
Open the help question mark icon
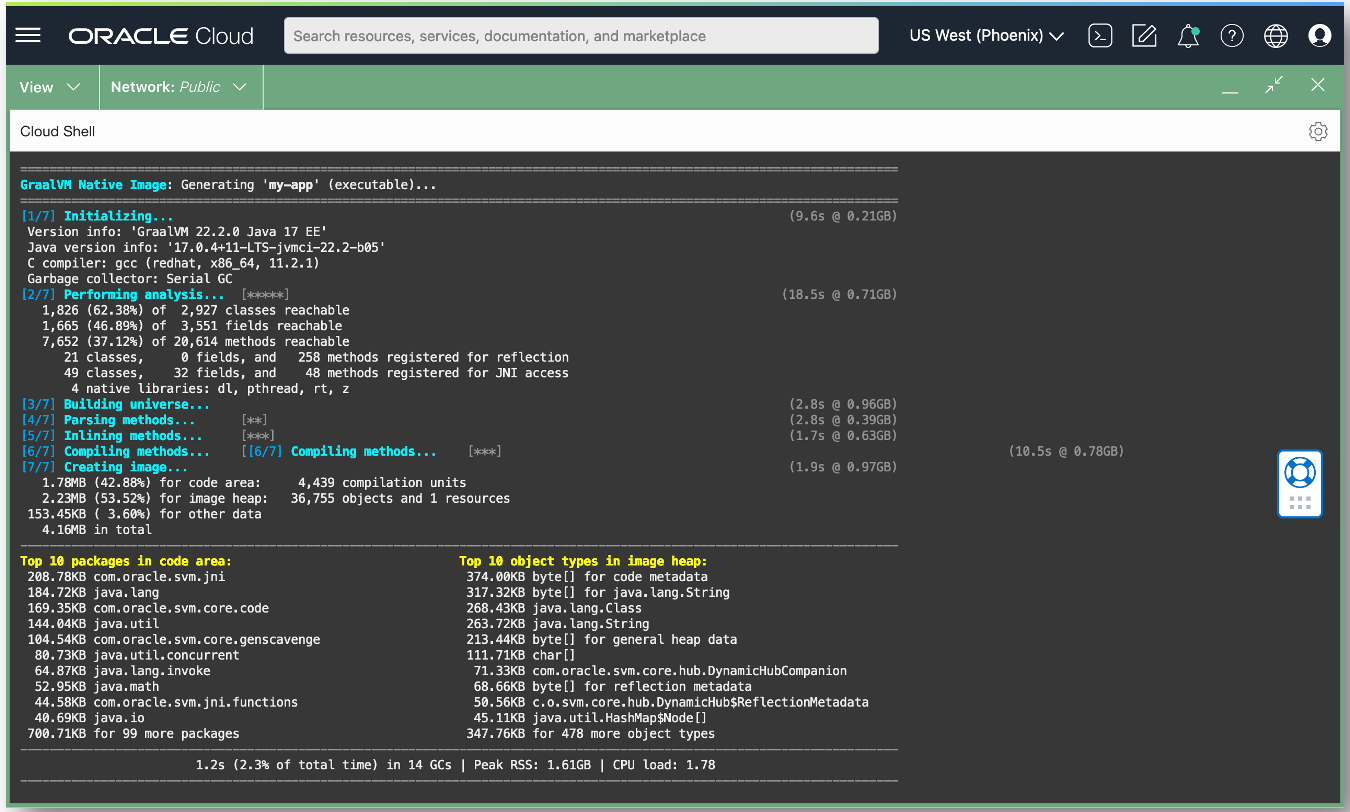pos(1232,35)
